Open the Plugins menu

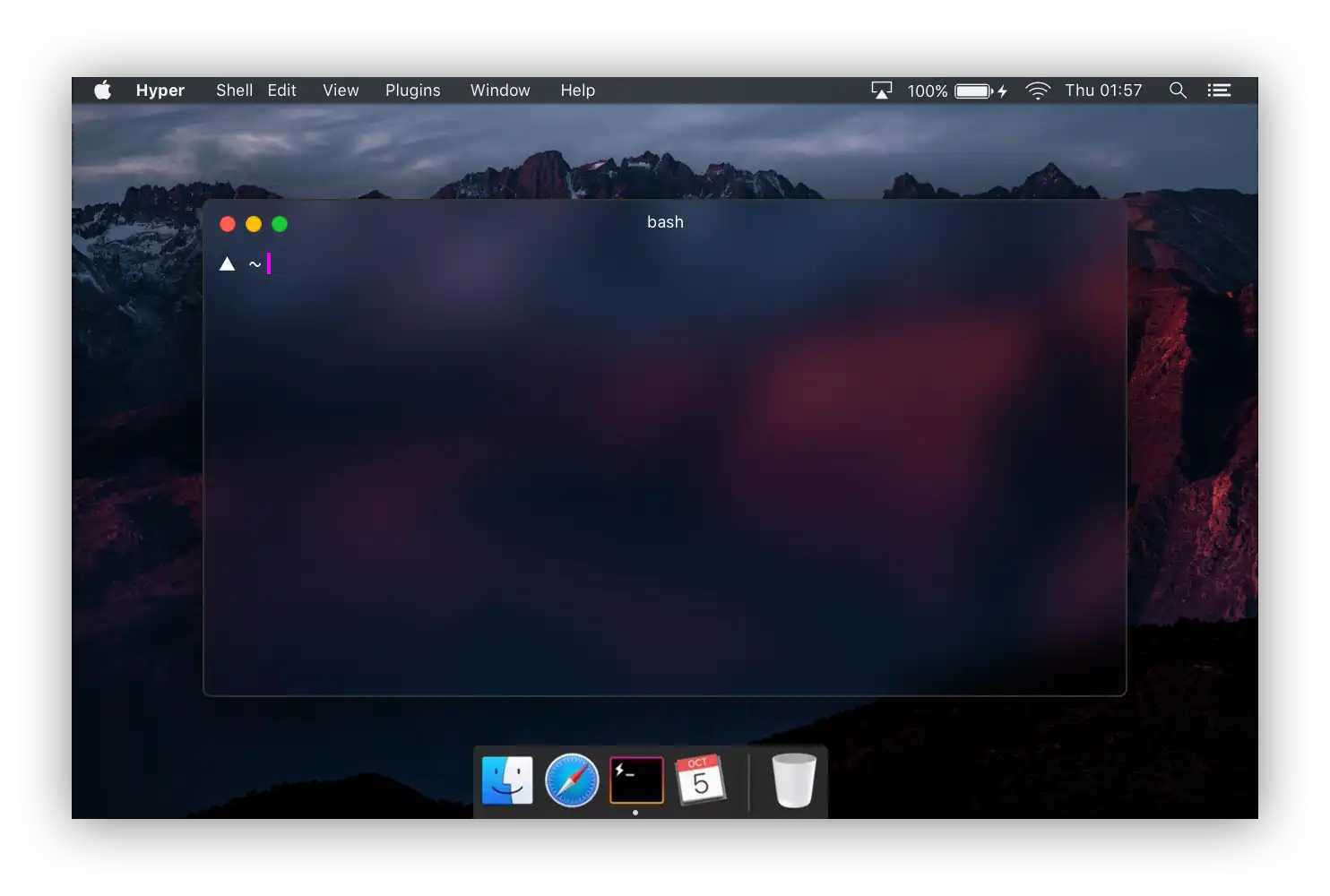point(413,90)
